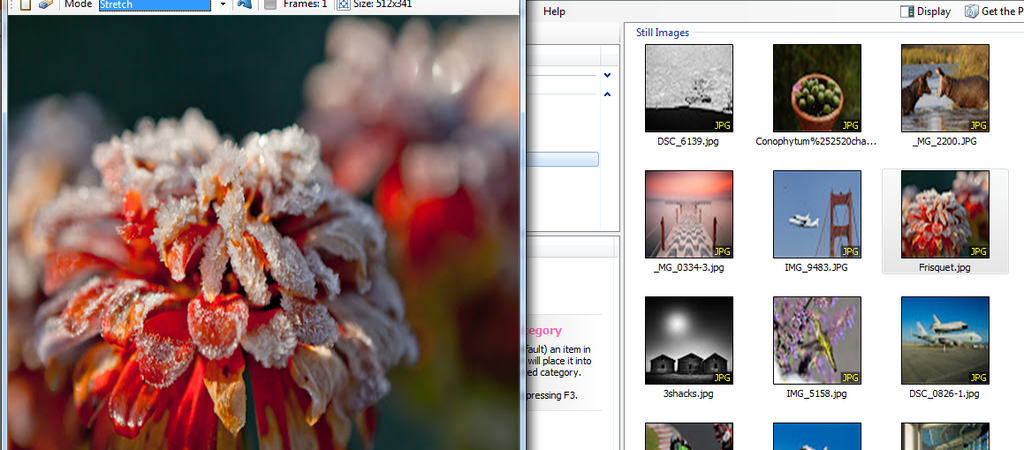Select the Frisquet.jpg flower thumbnail
This screenshot has height=450, width=1024.
(x=944, y=214)
